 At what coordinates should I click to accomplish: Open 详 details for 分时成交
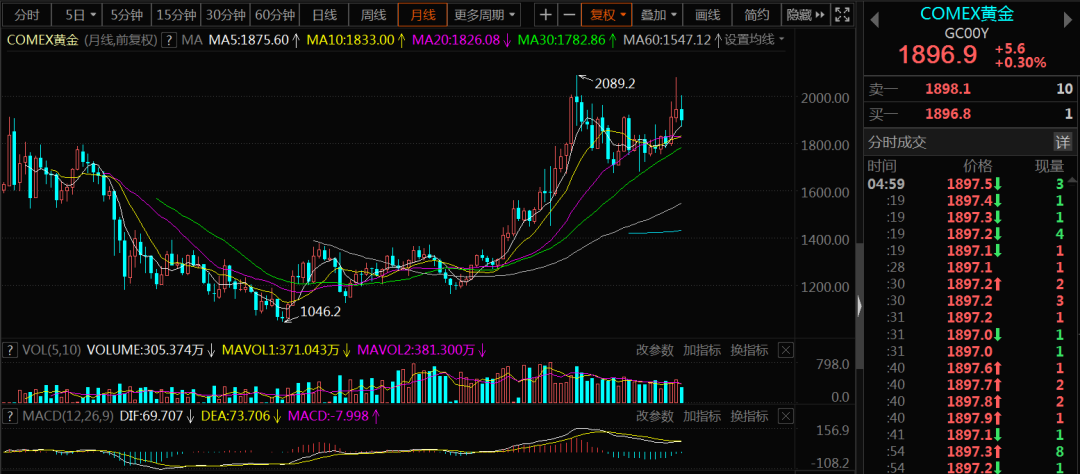pos(1063,143)
